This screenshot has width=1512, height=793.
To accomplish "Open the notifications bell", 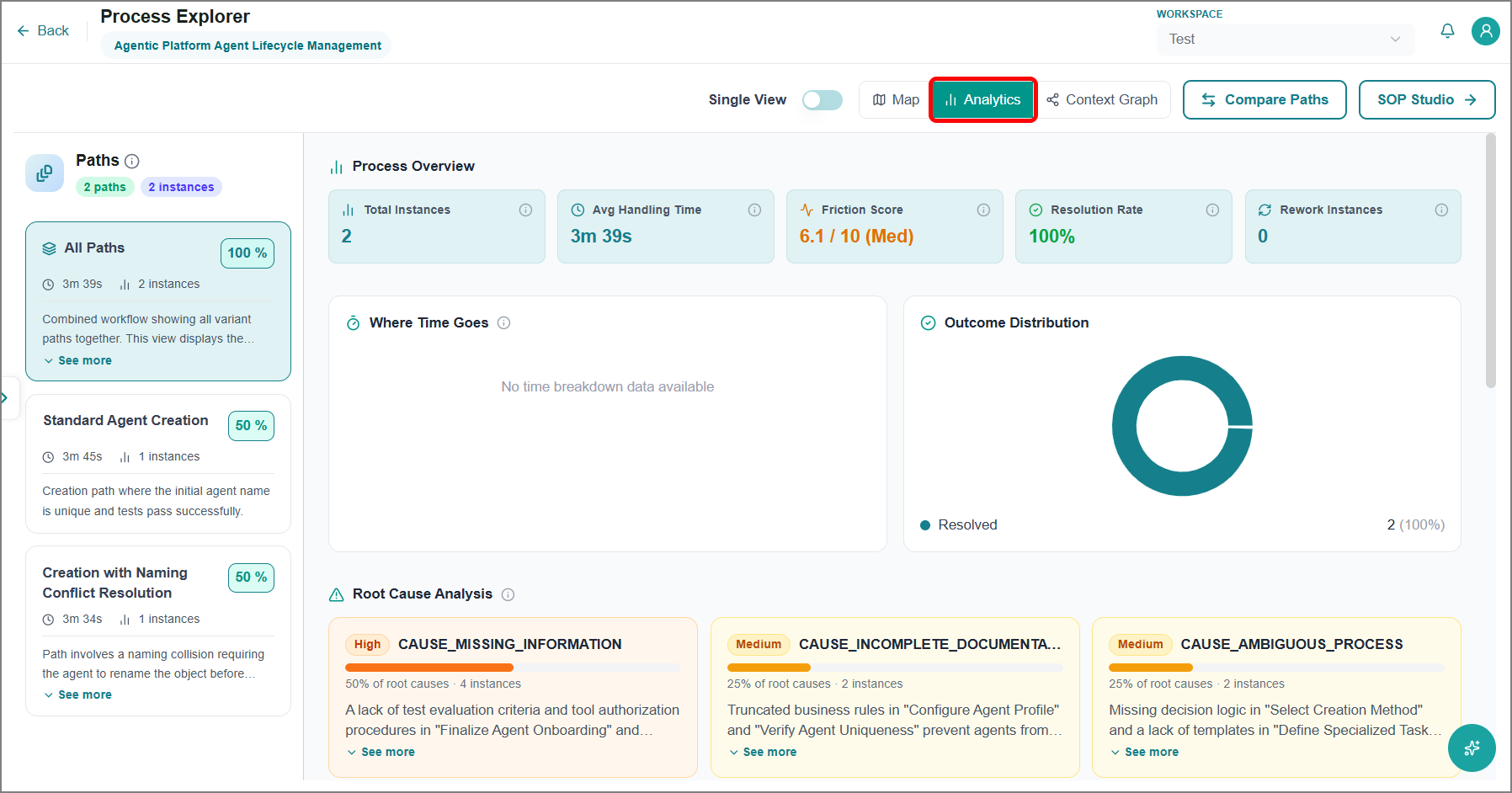I will point(1447,31).
